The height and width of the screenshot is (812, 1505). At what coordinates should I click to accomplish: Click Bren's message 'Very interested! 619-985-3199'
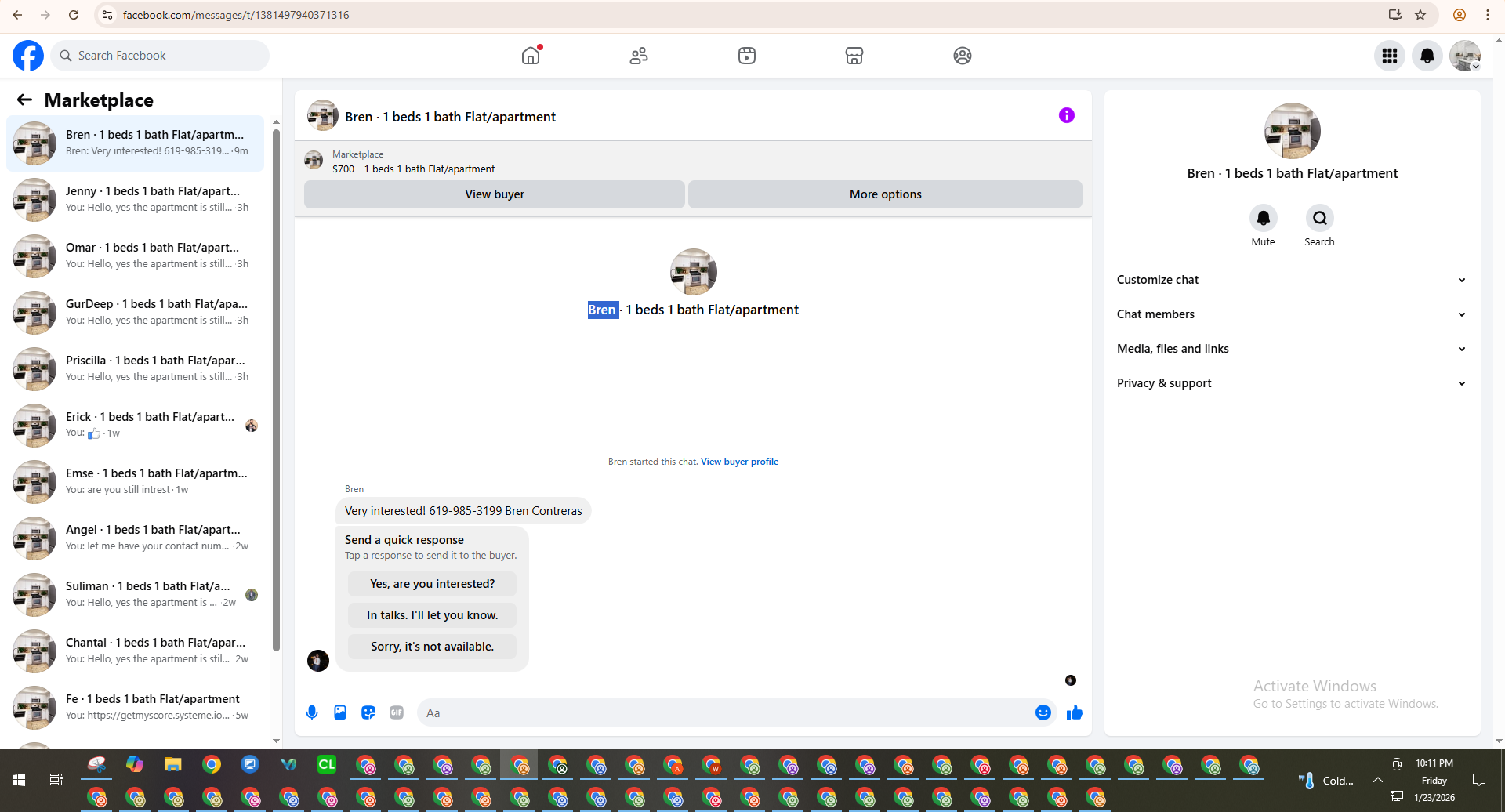[x=463, y=511]
